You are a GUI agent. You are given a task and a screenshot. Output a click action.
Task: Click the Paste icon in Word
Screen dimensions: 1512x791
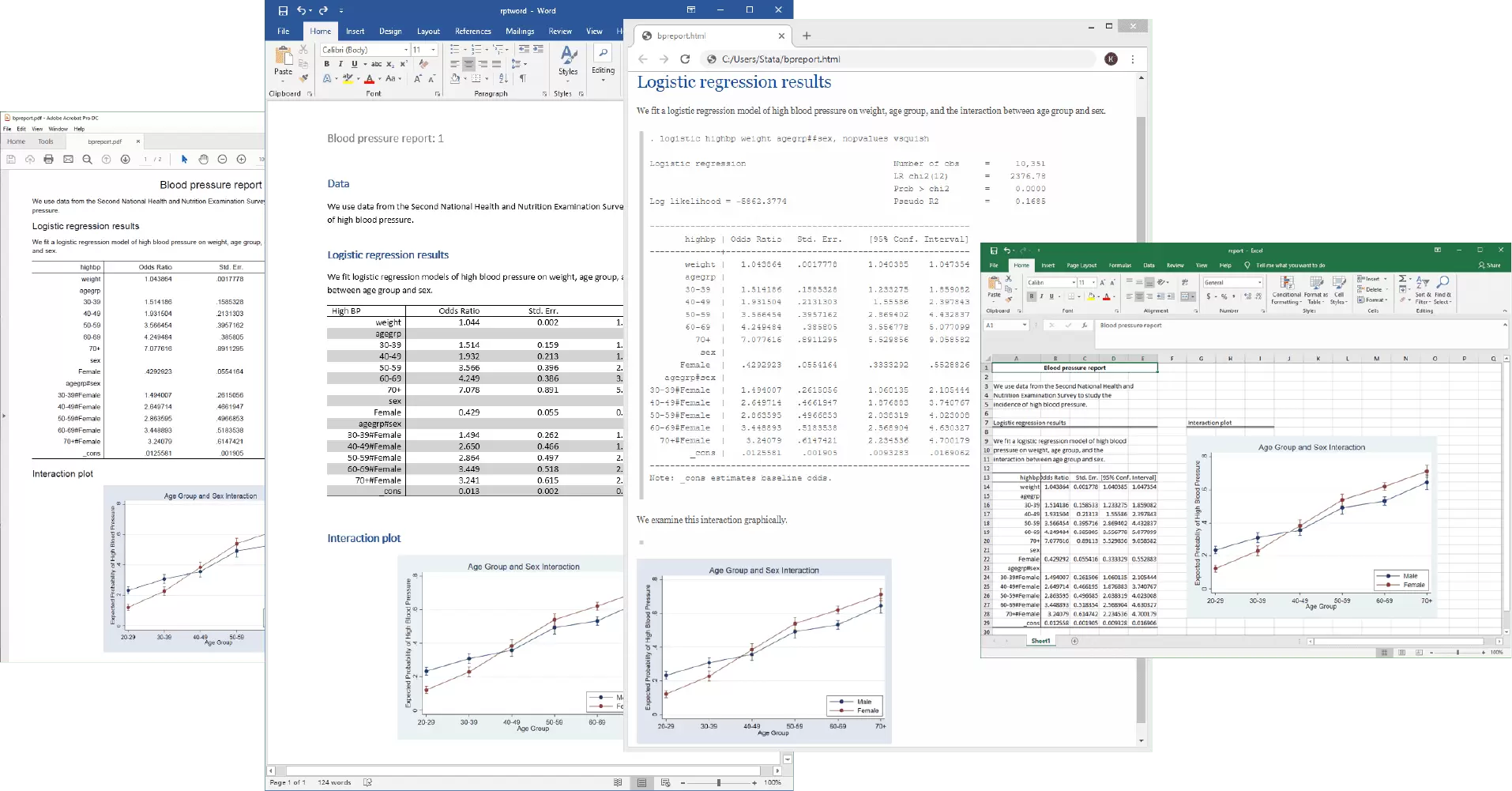pos(283,55)
